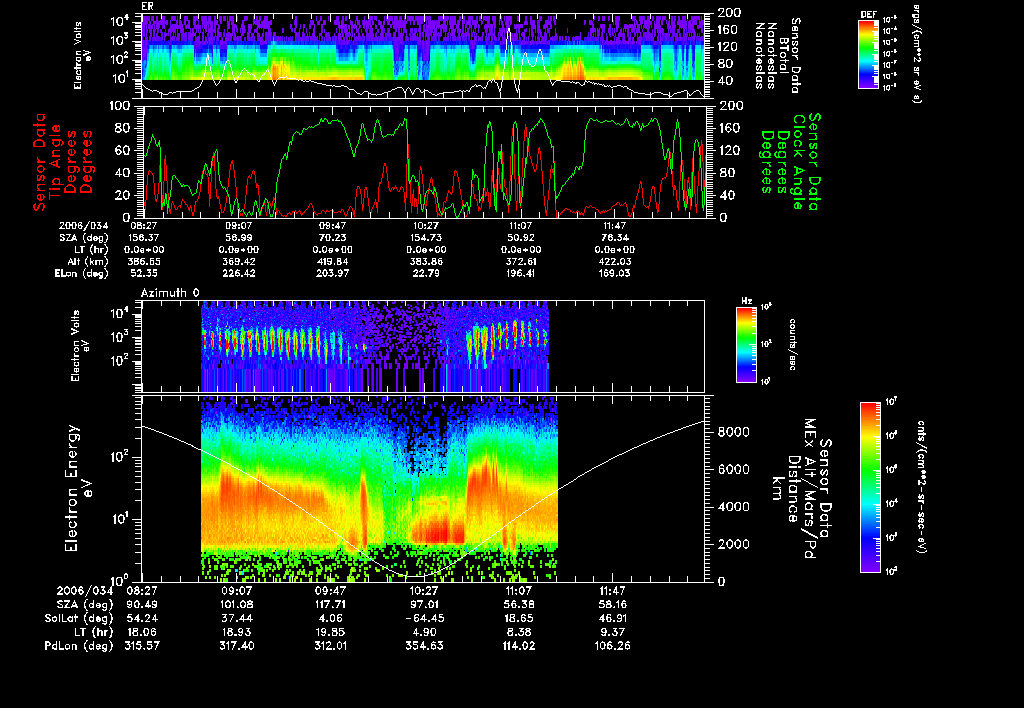Click the DEF color scale bar
Image resolution: width=1024 pixels, height=708 pixels.
tap(868, 54)
